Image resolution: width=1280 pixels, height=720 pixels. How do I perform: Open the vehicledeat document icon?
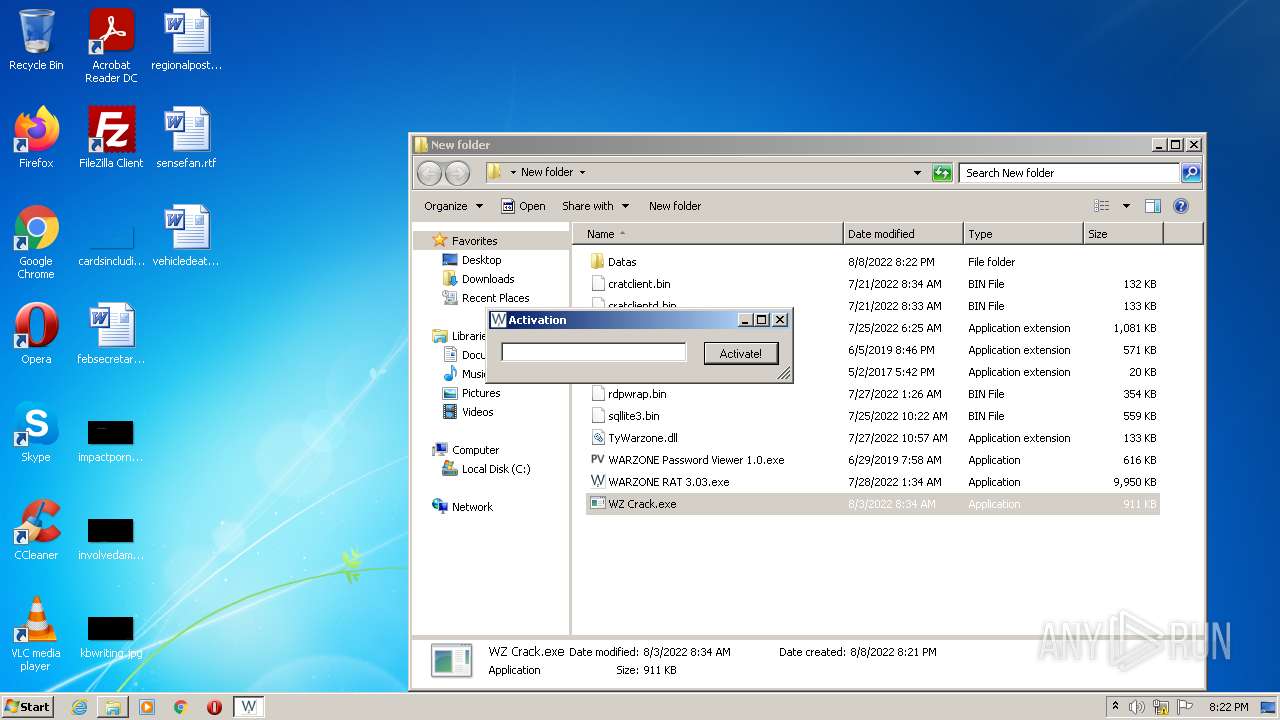186,236
